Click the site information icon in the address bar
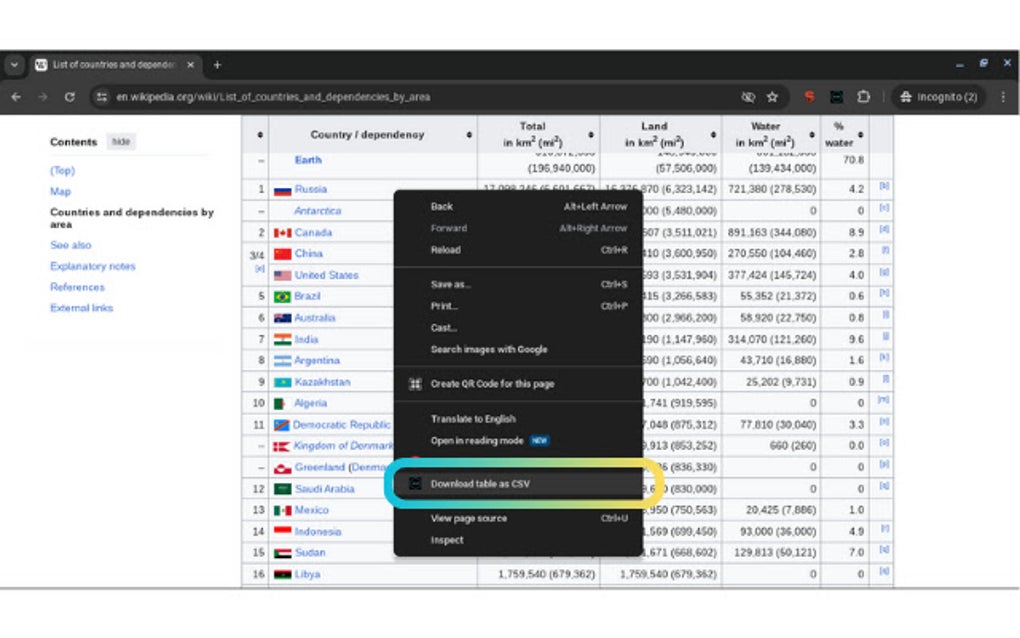This screenshot has height=638, width=1020. tap(100, 97)
